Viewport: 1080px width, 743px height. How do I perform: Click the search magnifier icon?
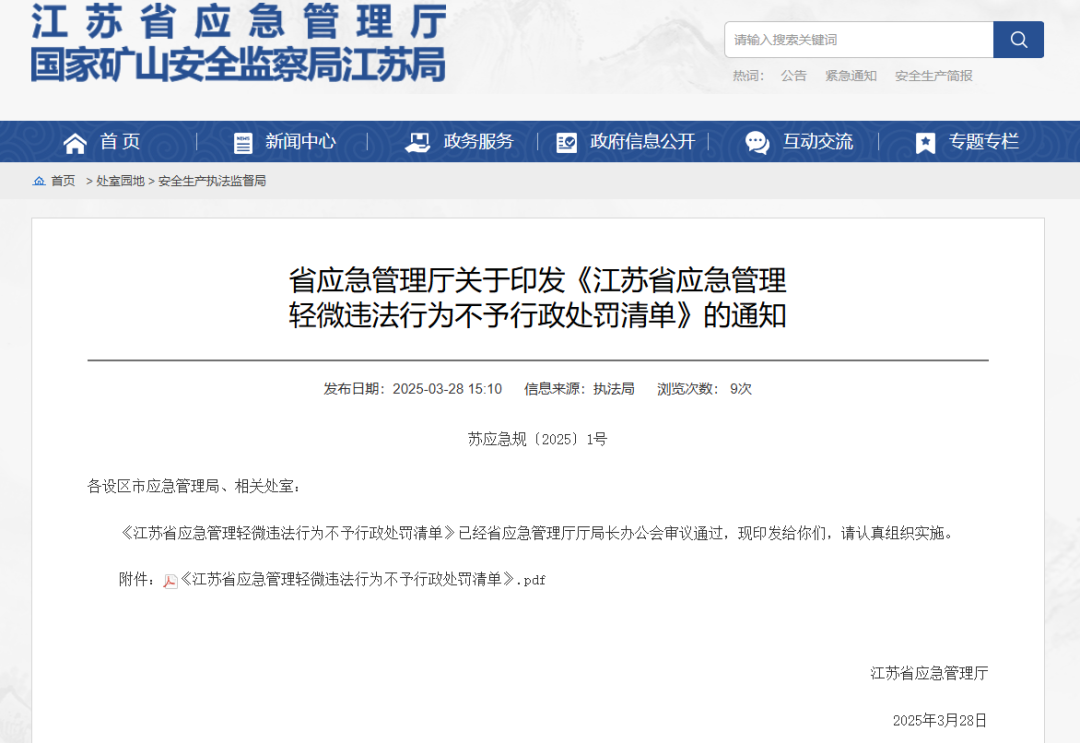tap(1018, 39)
